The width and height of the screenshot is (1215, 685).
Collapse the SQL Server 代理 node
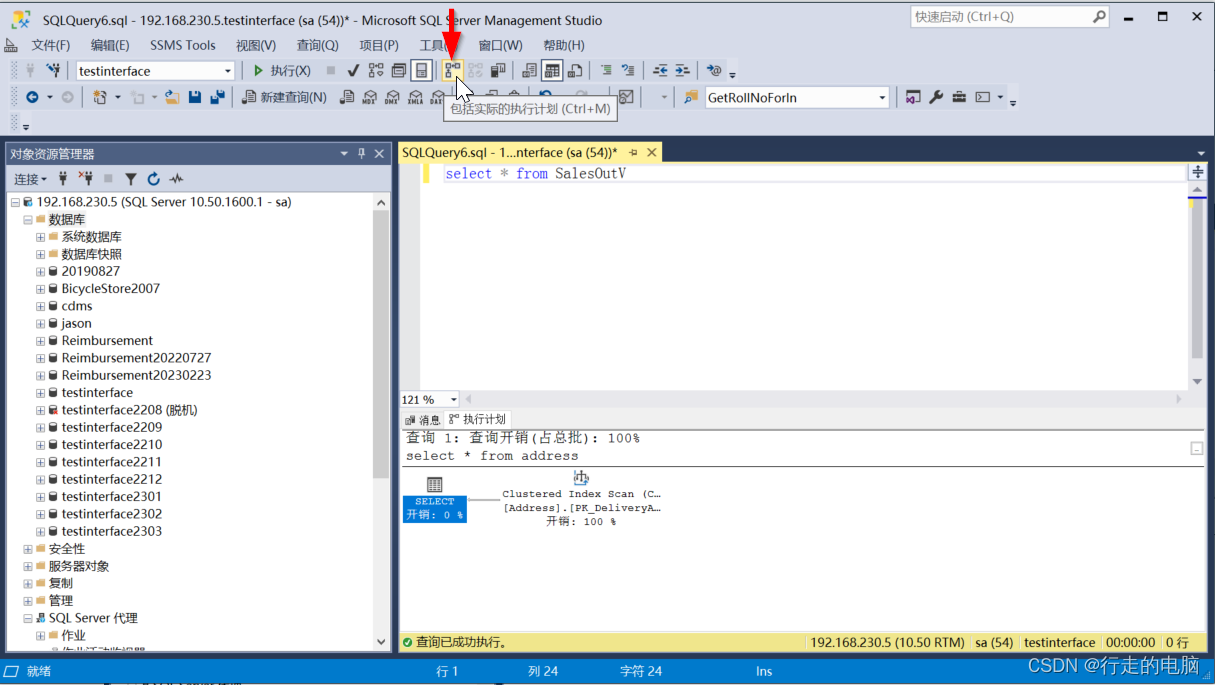(x=28, y=618)
